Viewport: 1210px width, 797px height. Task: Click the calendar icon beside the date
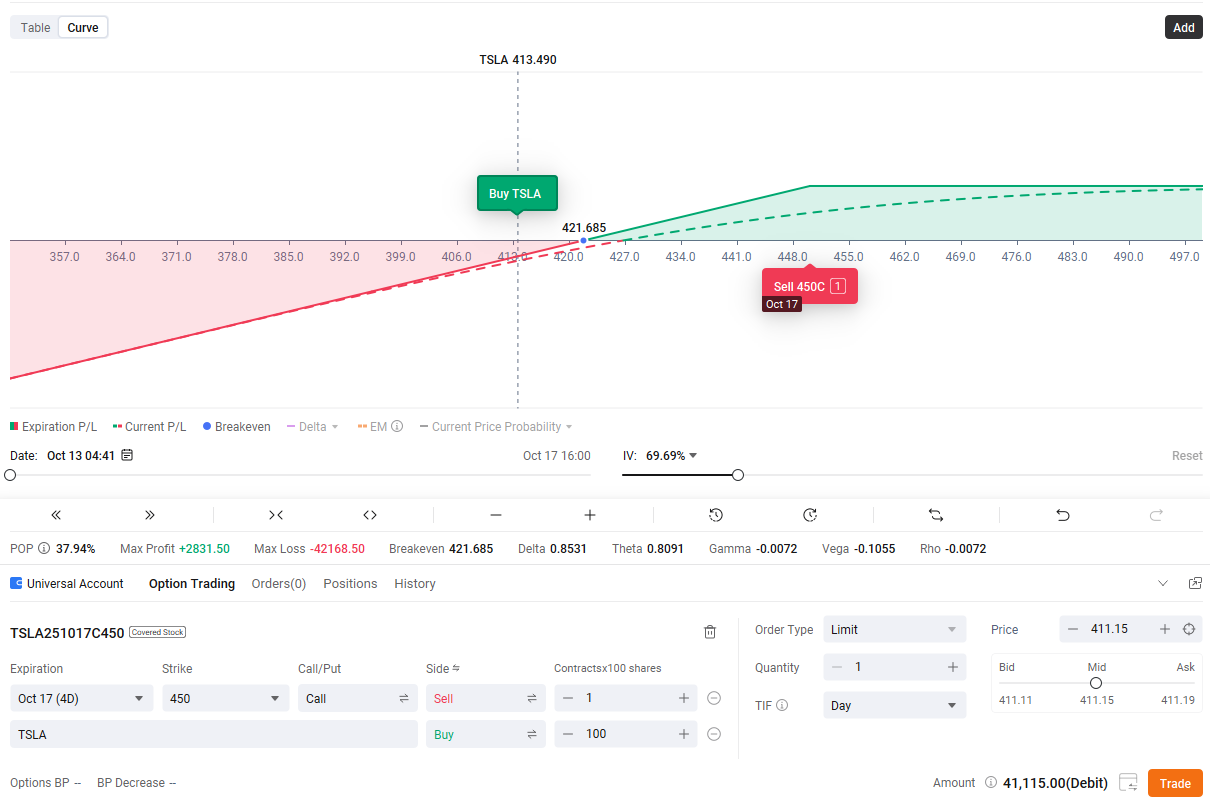coord(127,455)
